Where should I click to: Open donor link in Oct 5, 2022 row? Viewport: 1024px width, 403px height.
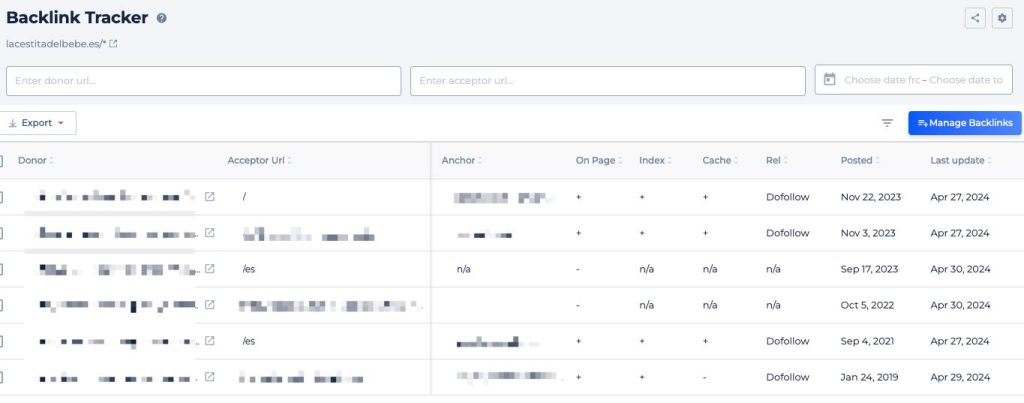[x=209, y=304]
